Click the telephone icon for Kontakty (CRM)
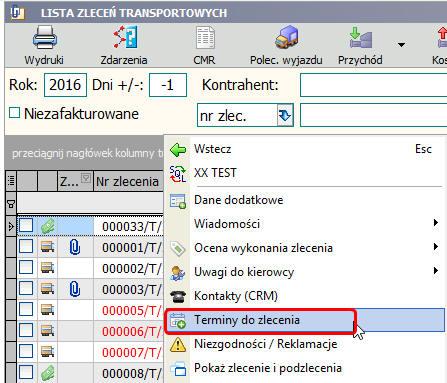Image resolution: width=447 pixels, height=383 pixels. click(178, 296)
